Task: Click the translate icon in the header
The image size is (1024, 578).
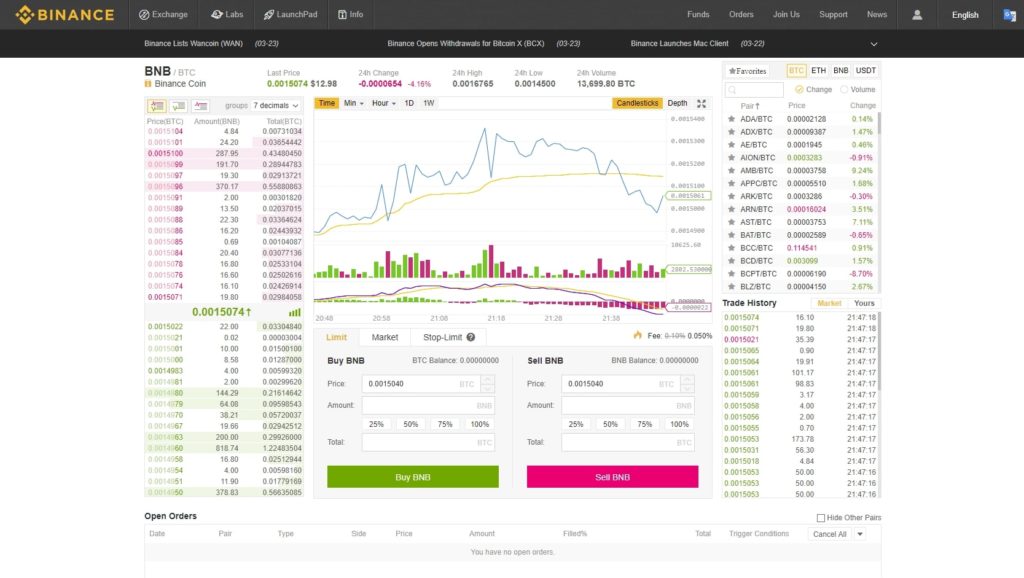Action: (1009, 14)
